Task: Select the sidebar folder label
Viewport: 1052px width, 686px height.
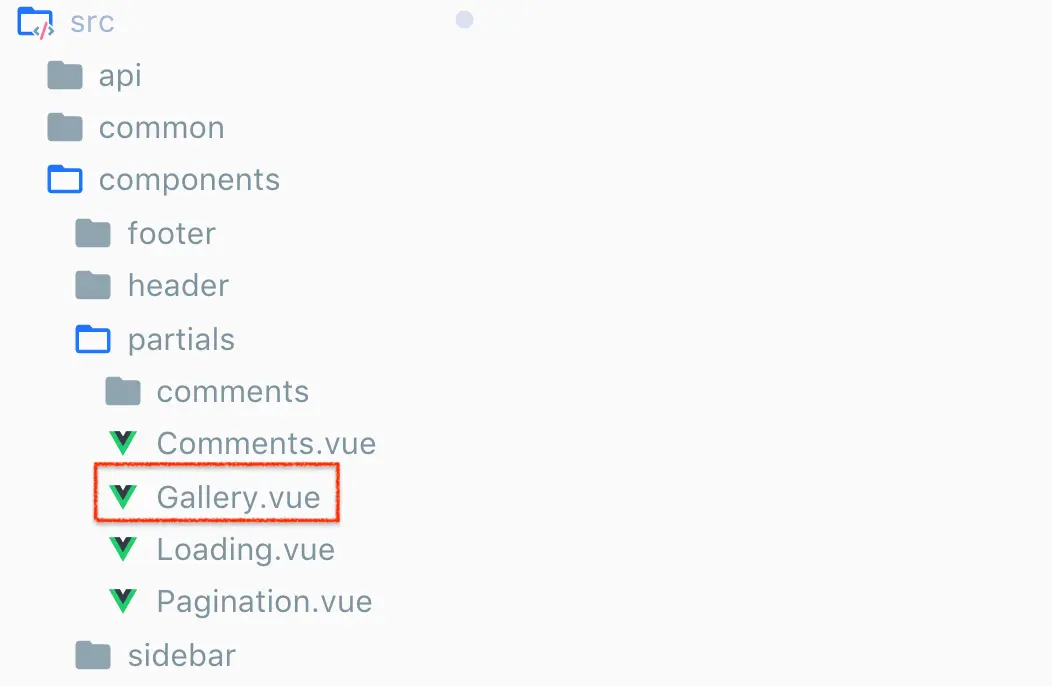Action: point(182,655)
